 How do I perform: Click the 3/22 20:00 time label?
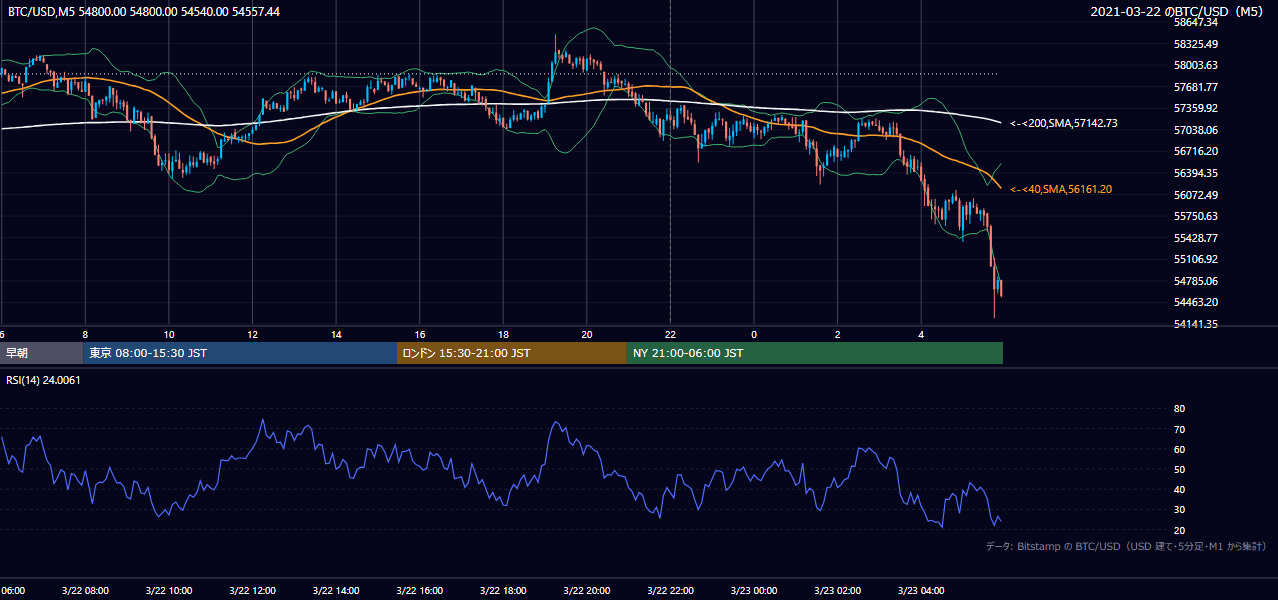(x=587, y=590)
